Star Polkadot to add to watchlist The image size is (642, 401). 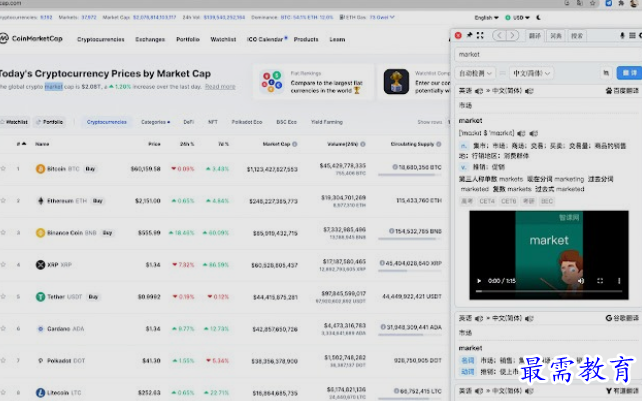(3, 360)
